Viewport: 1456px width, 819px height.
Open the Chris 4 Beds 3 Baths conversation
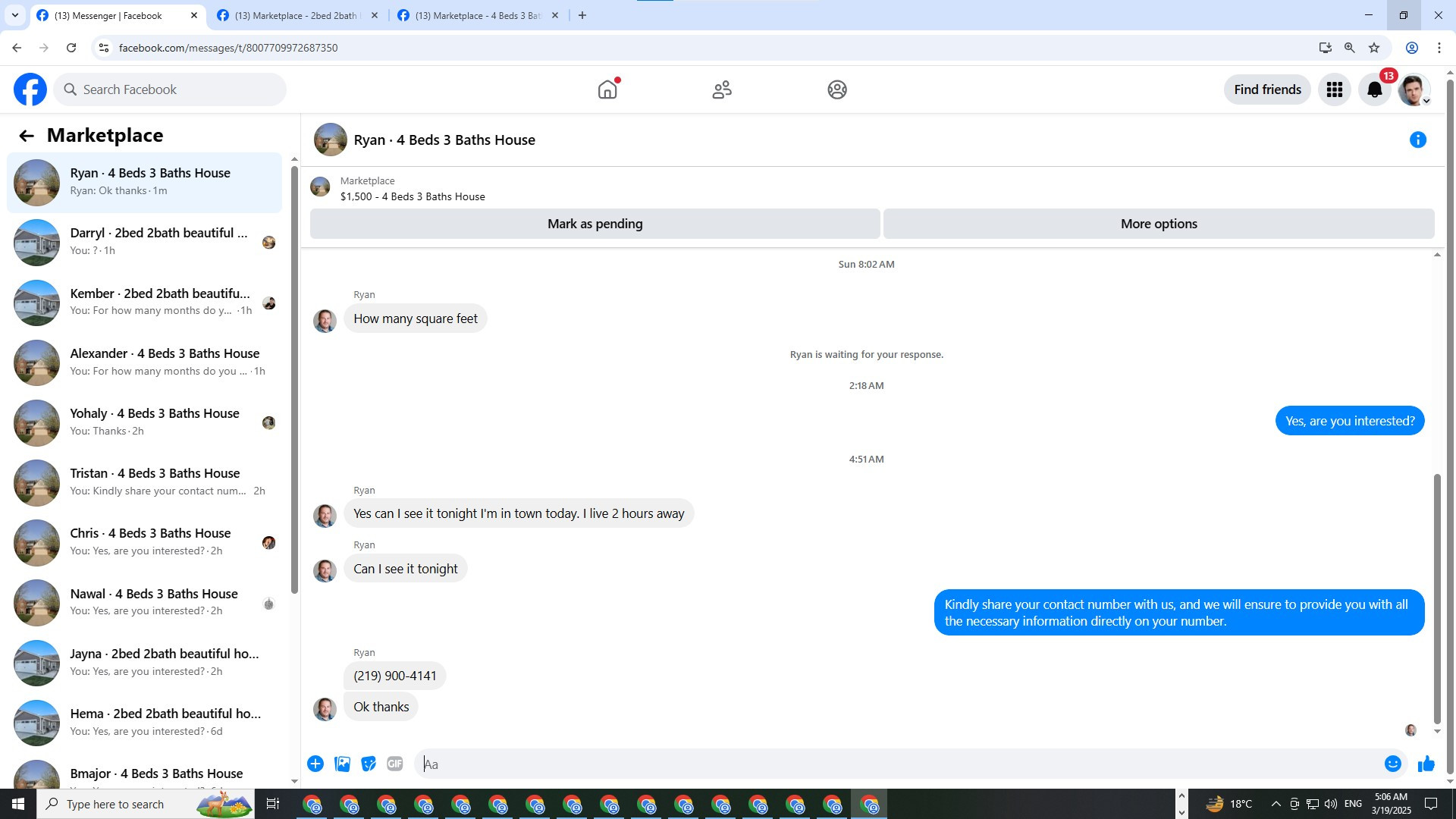click(144, 542)
